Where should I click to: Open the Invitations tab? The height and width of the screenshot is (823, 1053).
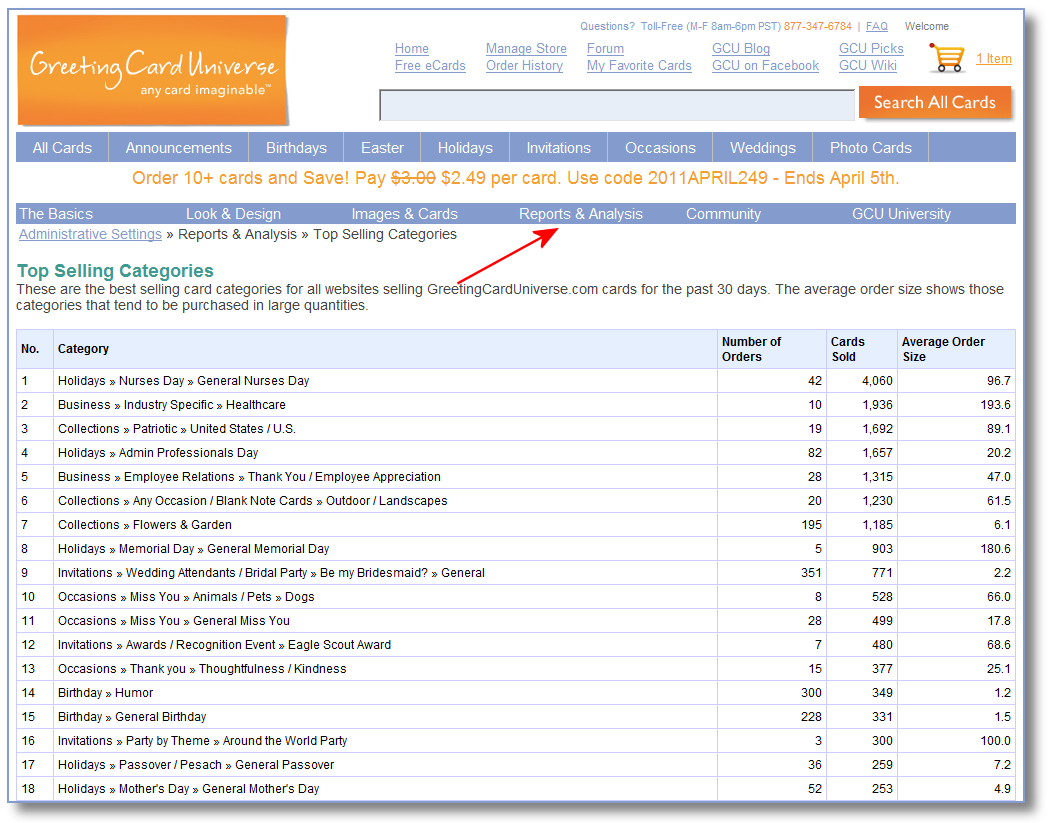pos(559,148)
